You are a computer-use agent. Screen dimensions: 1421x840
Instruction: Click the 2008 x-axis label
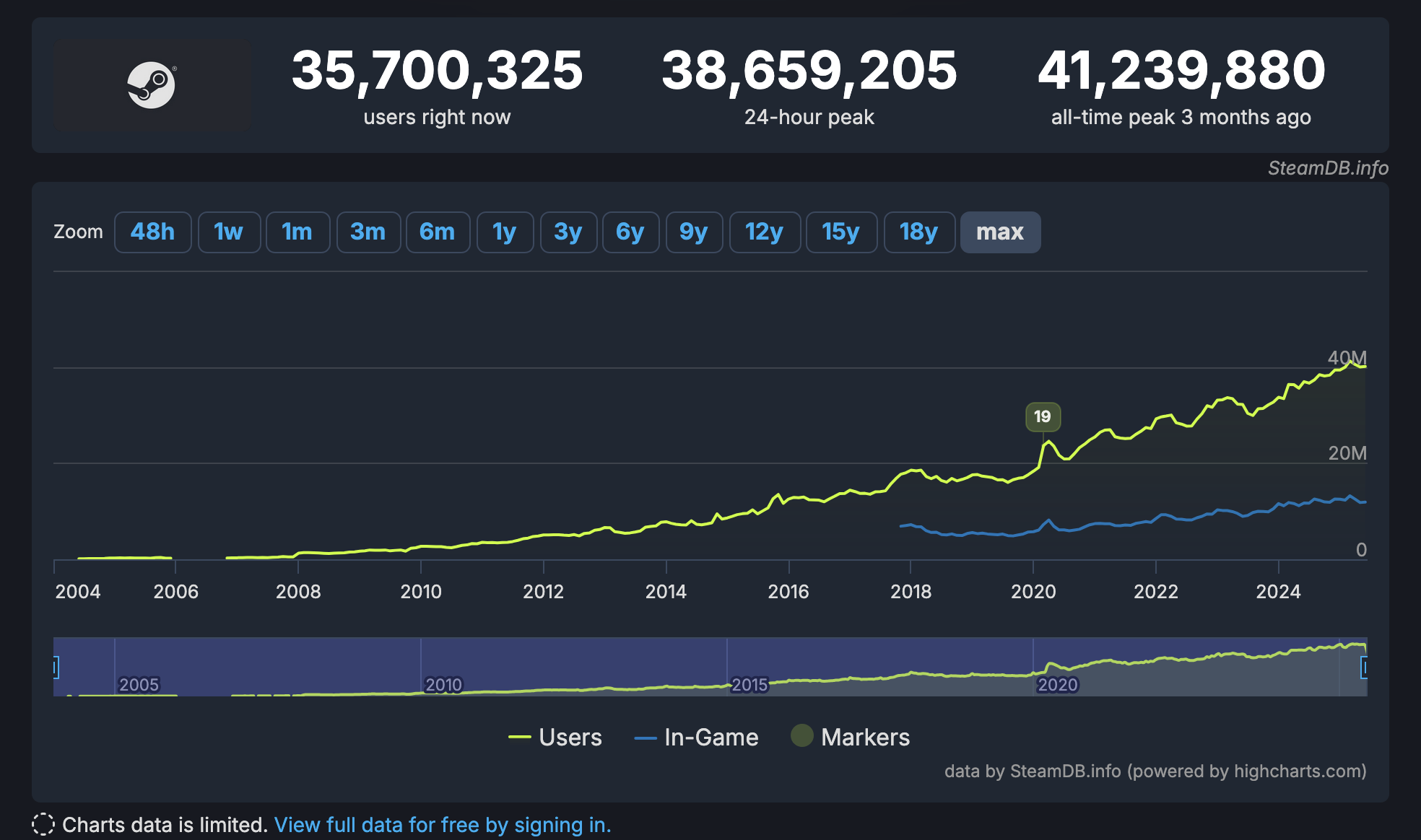click(298, 592)
